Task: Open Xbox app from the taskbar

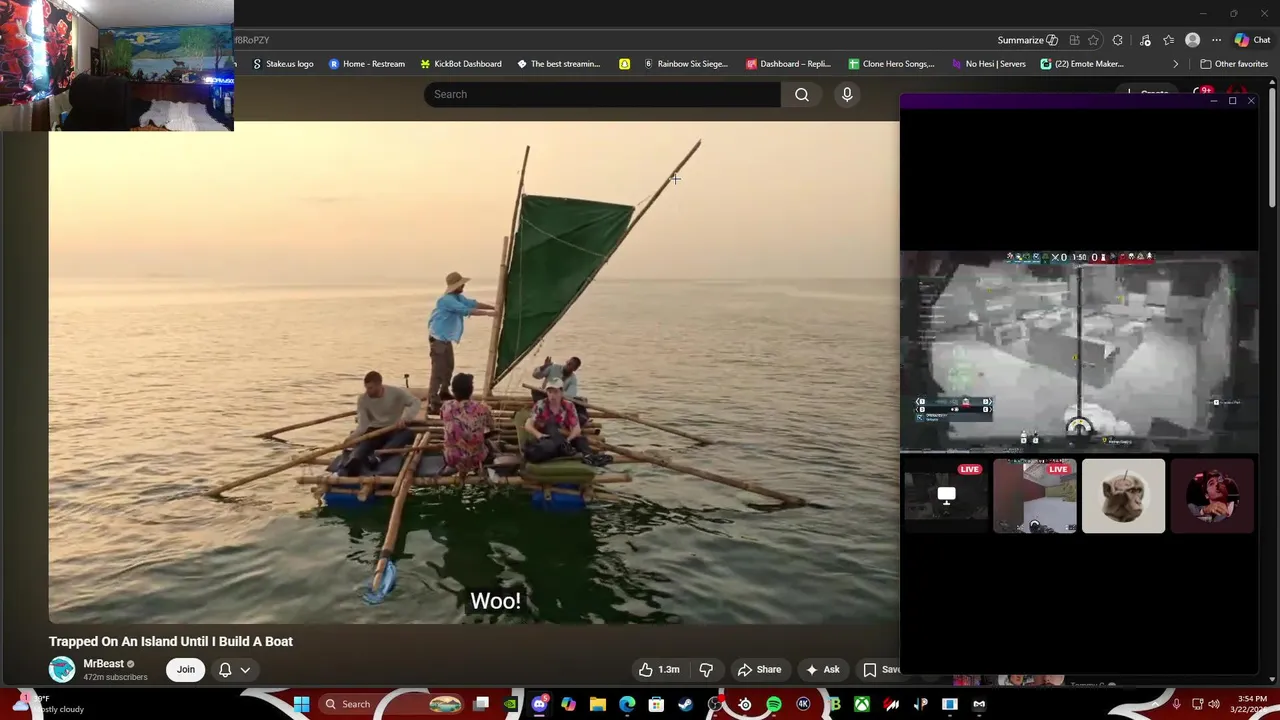Action: click(862, 704)
